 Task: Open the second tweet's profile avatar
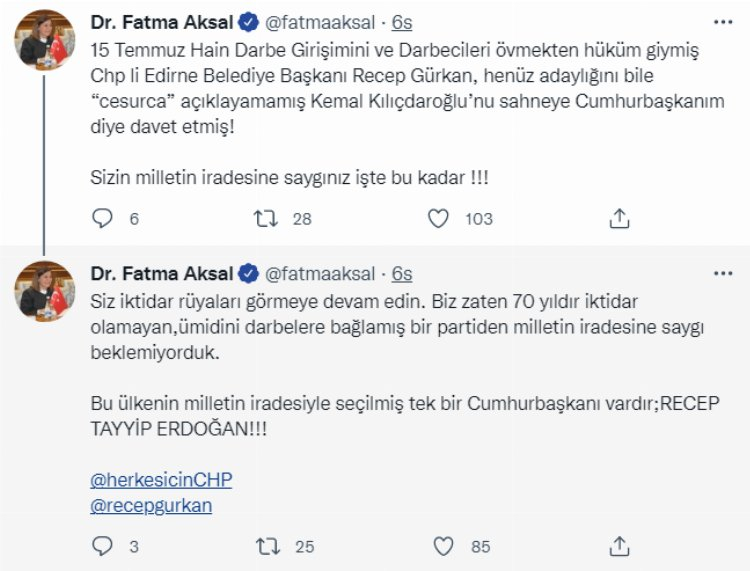tap(45, 292)
